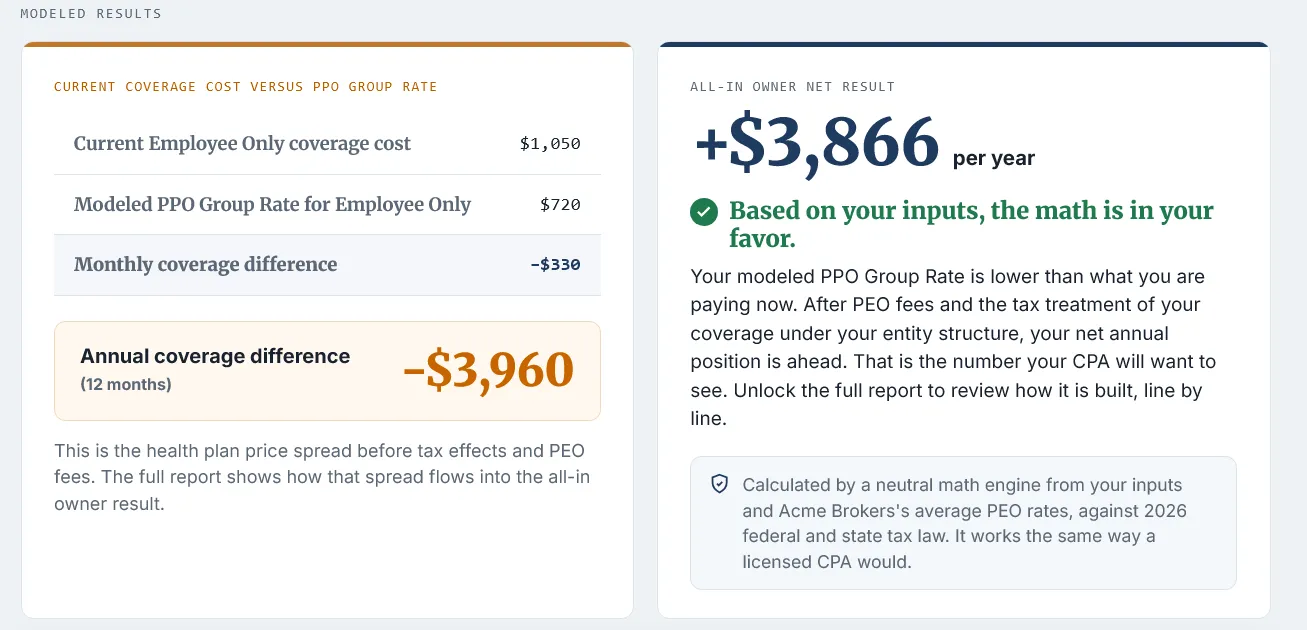
Task: Click the $720 group rate value
Action: click(560, 205)
